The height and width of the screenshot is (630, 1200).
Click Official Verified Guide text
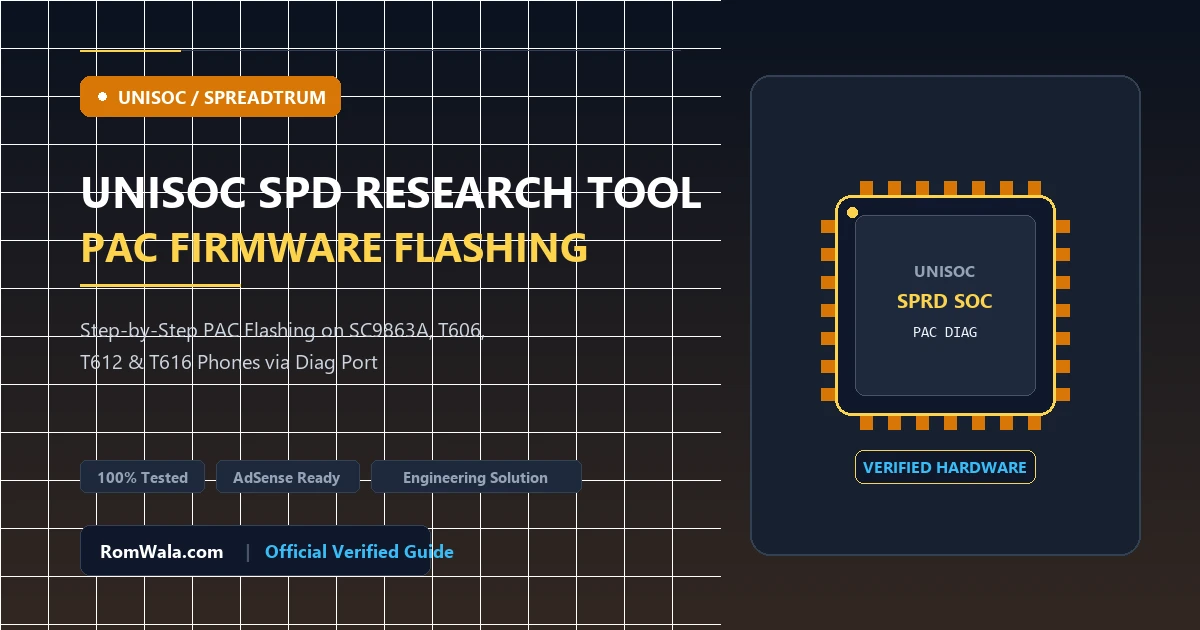pyautogui.click(x=359, y=551)
